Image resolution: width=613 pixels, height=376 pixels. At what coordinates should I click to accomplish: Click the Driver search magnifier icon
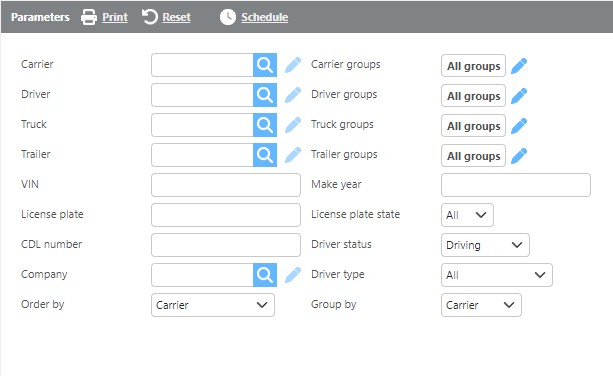coord(265,95)
